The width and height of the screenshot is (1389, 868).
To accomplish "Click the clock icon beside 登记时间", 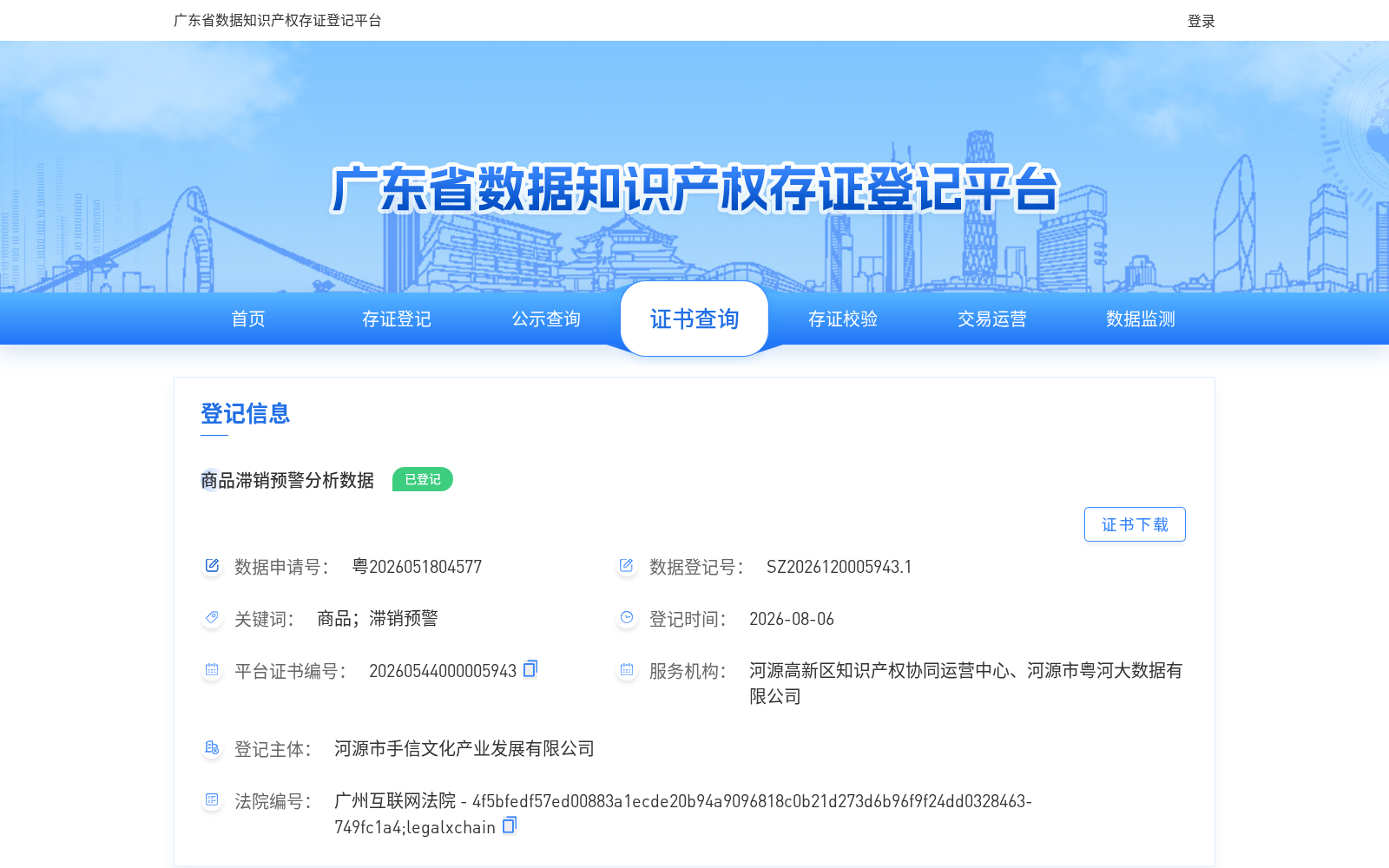I will pos(627,618).
